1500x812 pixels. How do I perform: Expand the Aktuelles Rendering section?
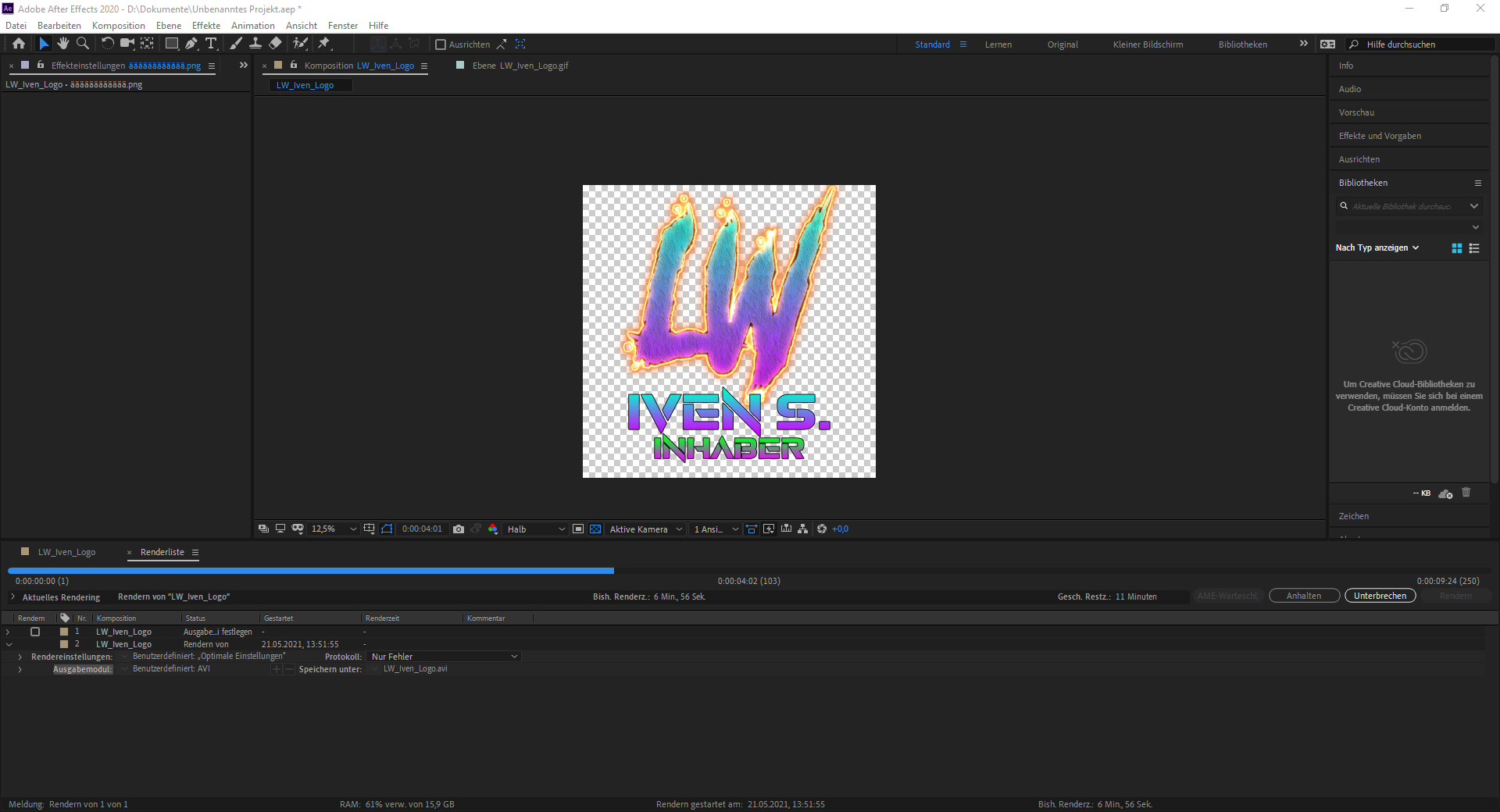click(12, 597)
